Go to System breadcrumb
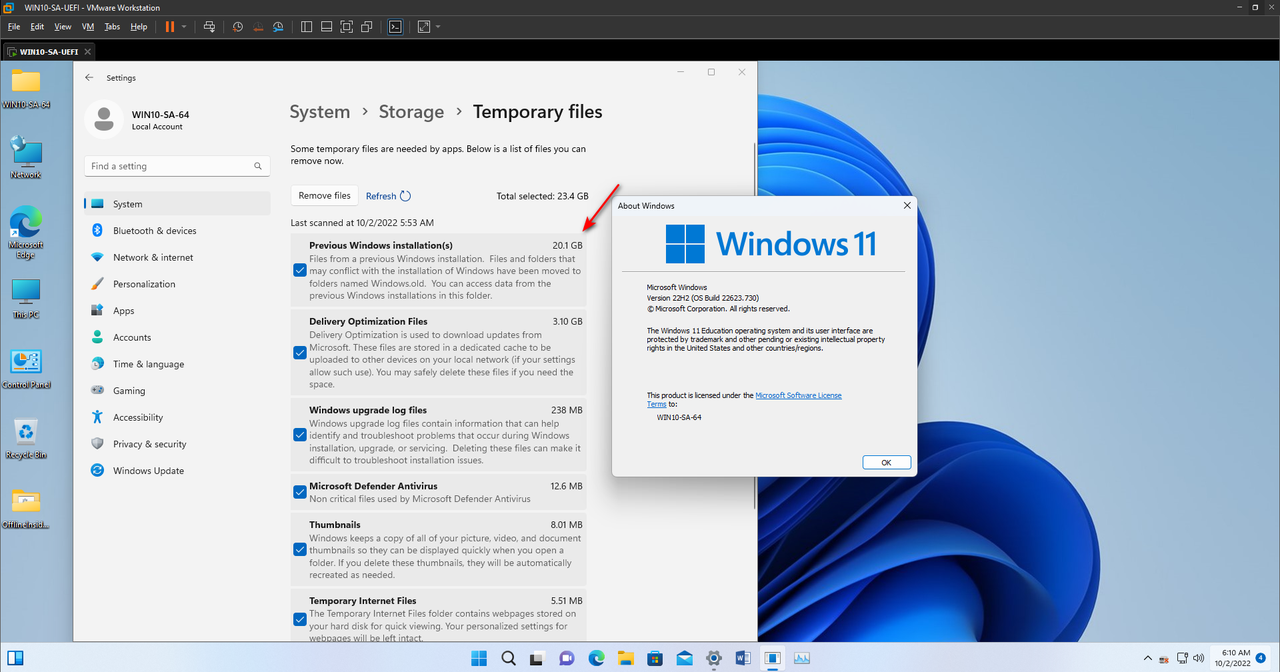Viewport: 1280px width, 672px height. pos(320,112)
